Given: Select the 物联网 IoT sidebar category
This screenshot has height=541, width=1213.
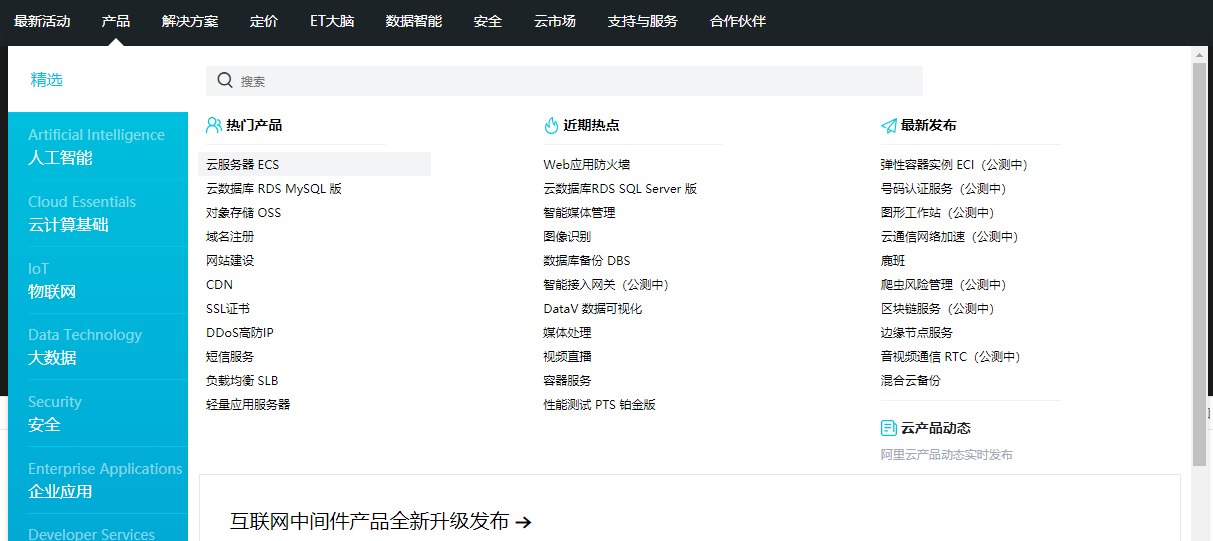Looking at the screenshot, I should click(98, 280).
